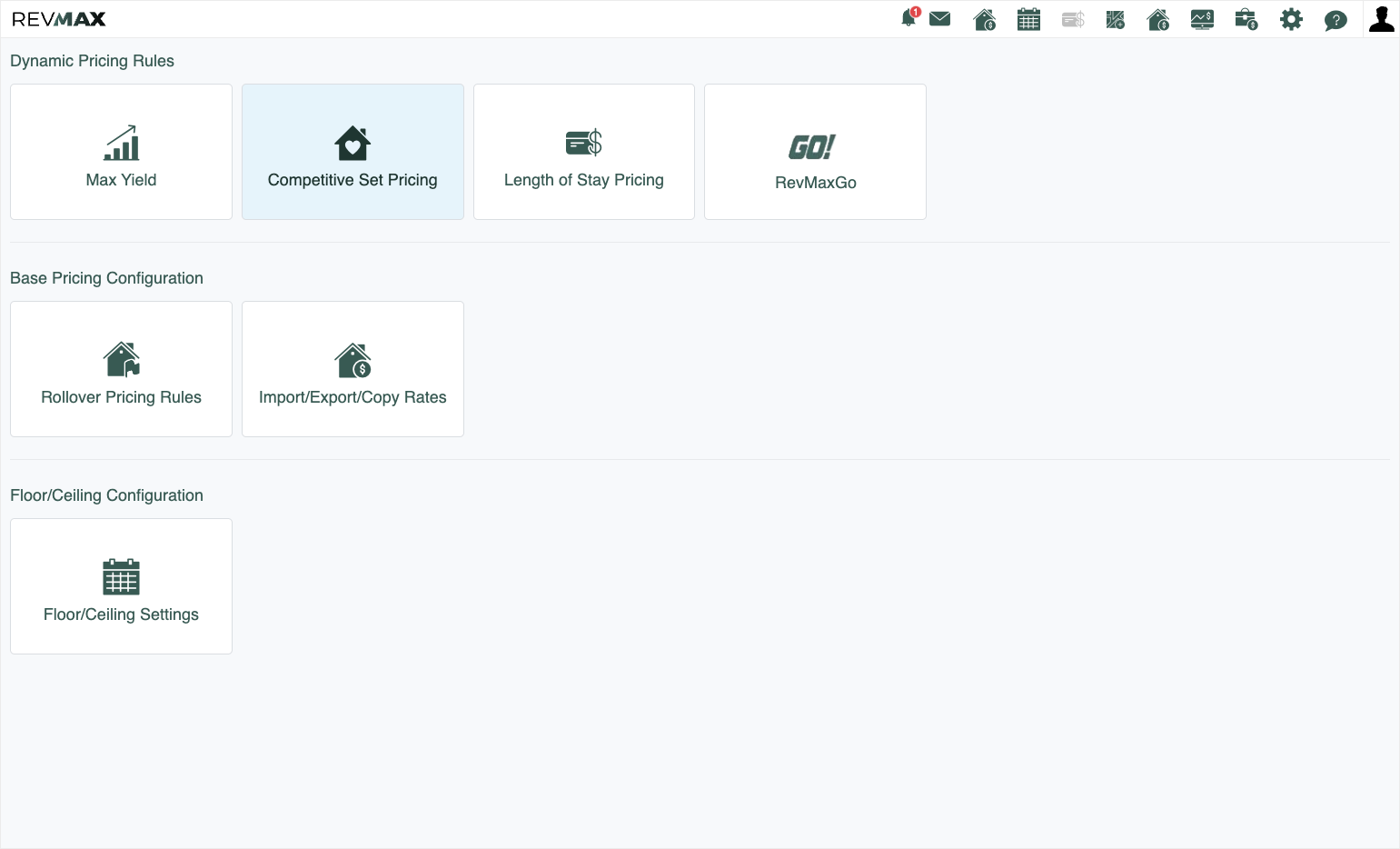
Task: Click the house-dollar icon beside the monitor icon
Action: click(x=1158, y=19)
